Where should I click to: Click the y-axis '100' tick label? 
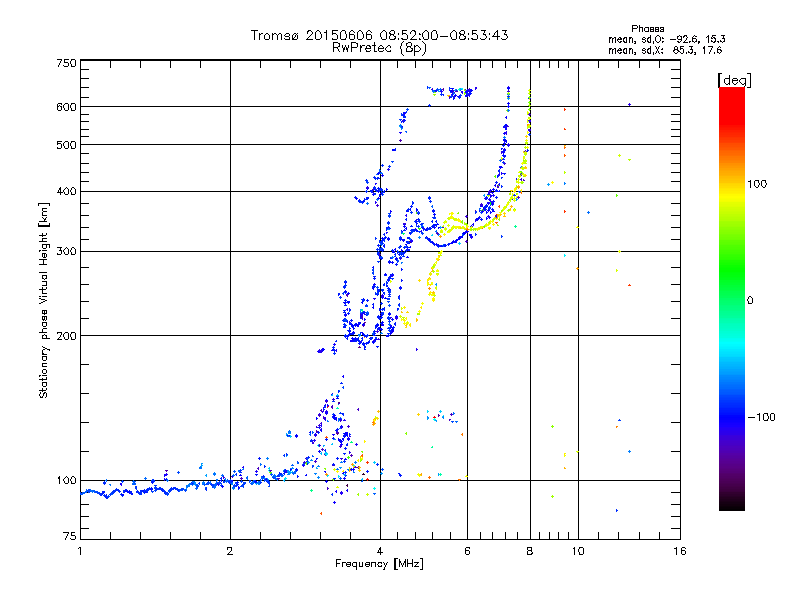pyautogui.click(x=66, y=481)
